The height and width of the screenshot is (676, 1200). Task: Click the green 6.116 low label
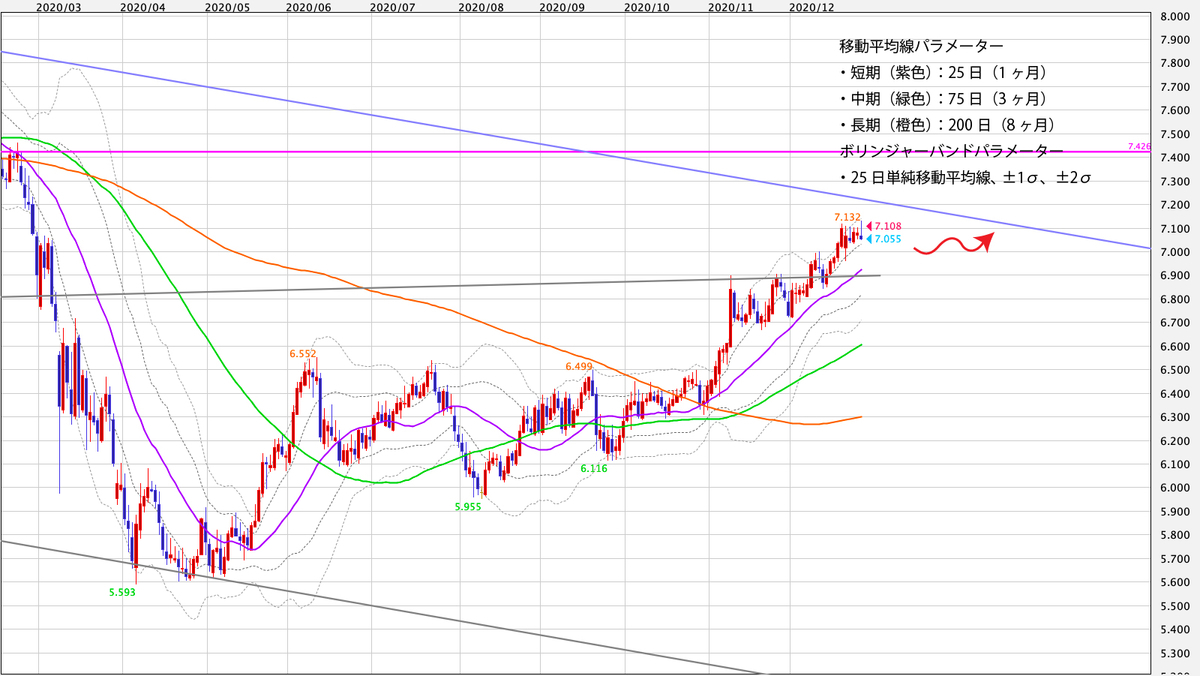pyautogui.click(x=594, y=468)
